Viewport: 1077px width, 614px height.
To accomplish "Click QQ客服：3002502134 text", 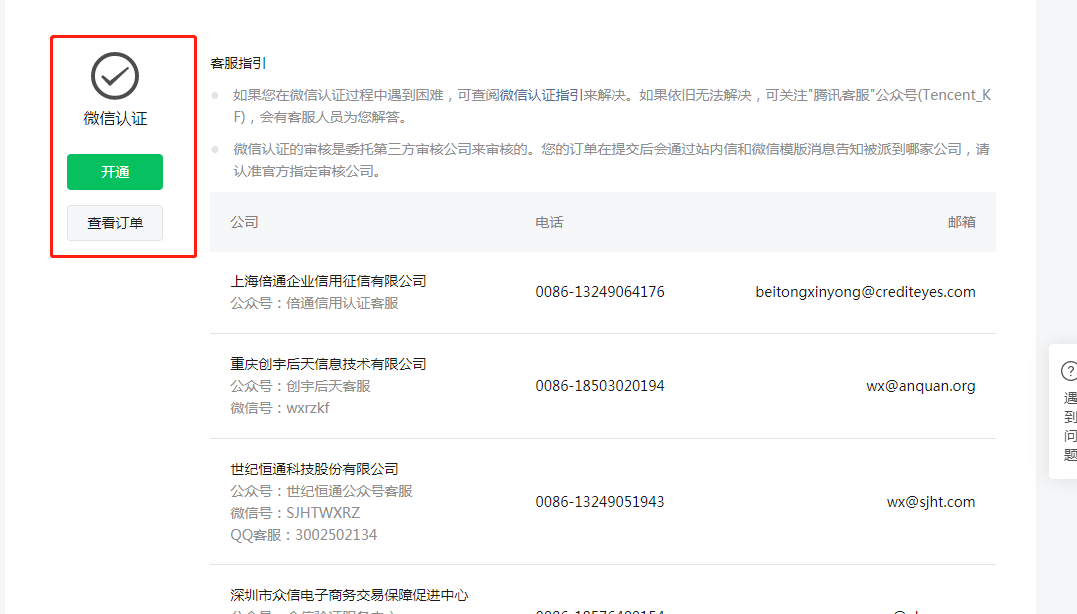I will pyautogui.click(x=304, y=535).
